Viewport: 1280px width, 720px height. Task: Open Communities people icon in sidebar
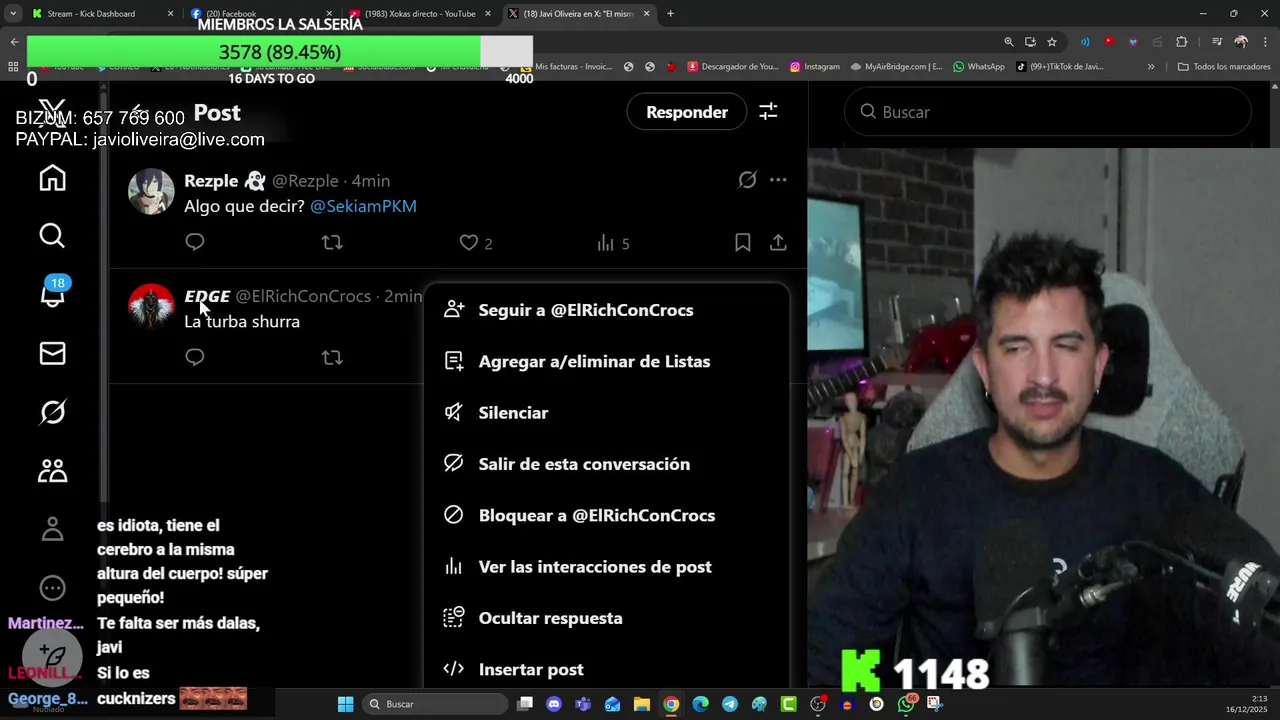[52, 470]
